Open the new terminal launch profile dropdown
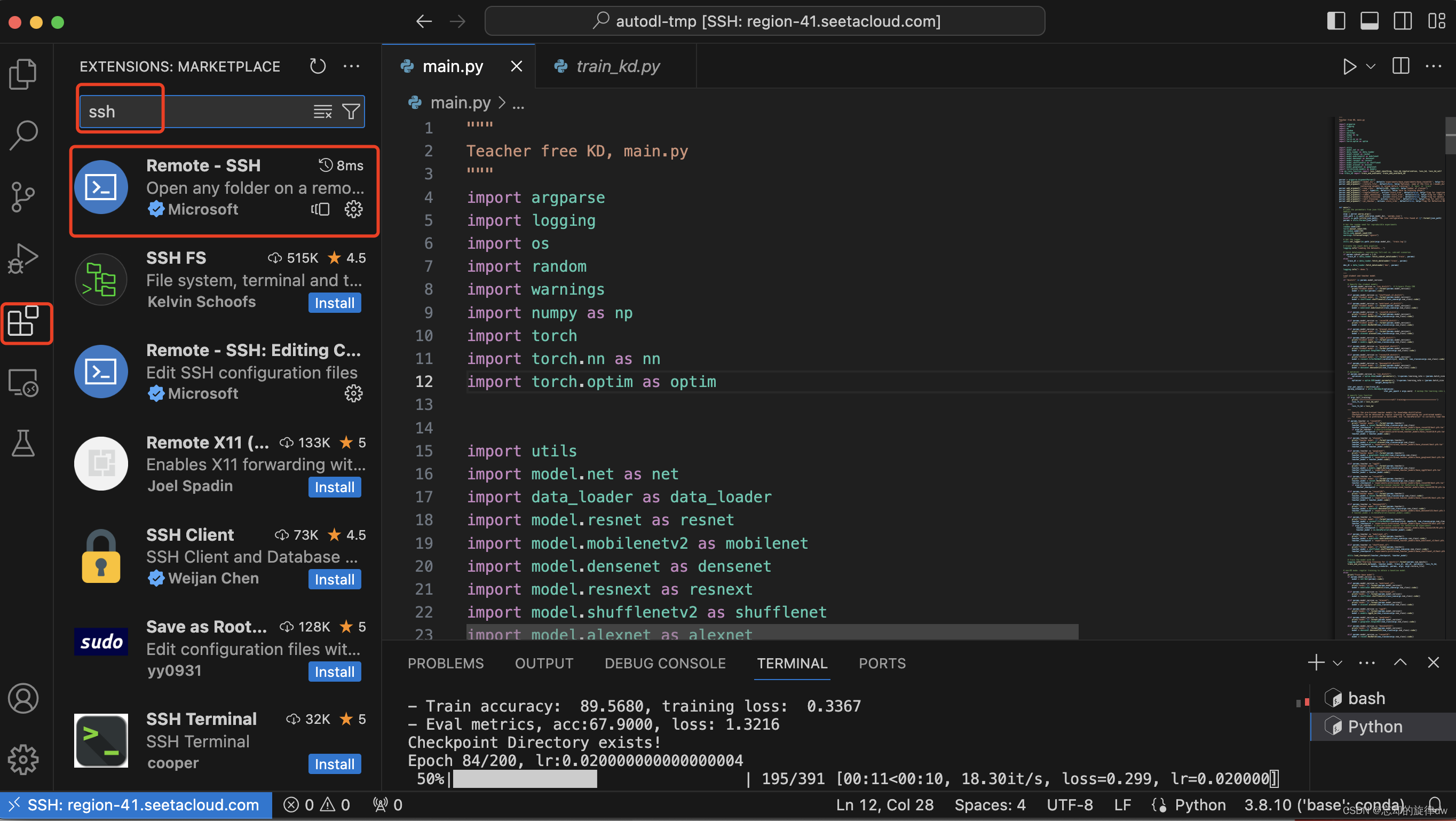Screen dimensions: 1456x821 [1338, 663]
